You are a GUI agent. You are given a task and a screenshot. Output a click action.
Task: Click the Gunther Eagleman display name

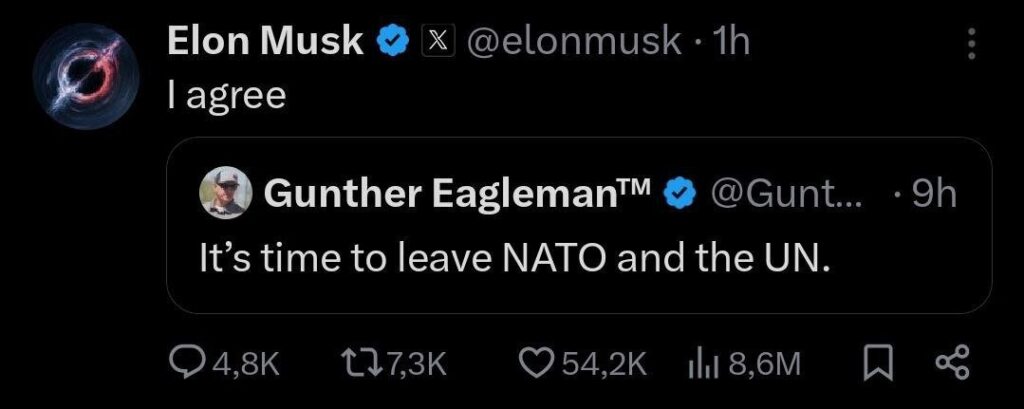pos(456,193)
